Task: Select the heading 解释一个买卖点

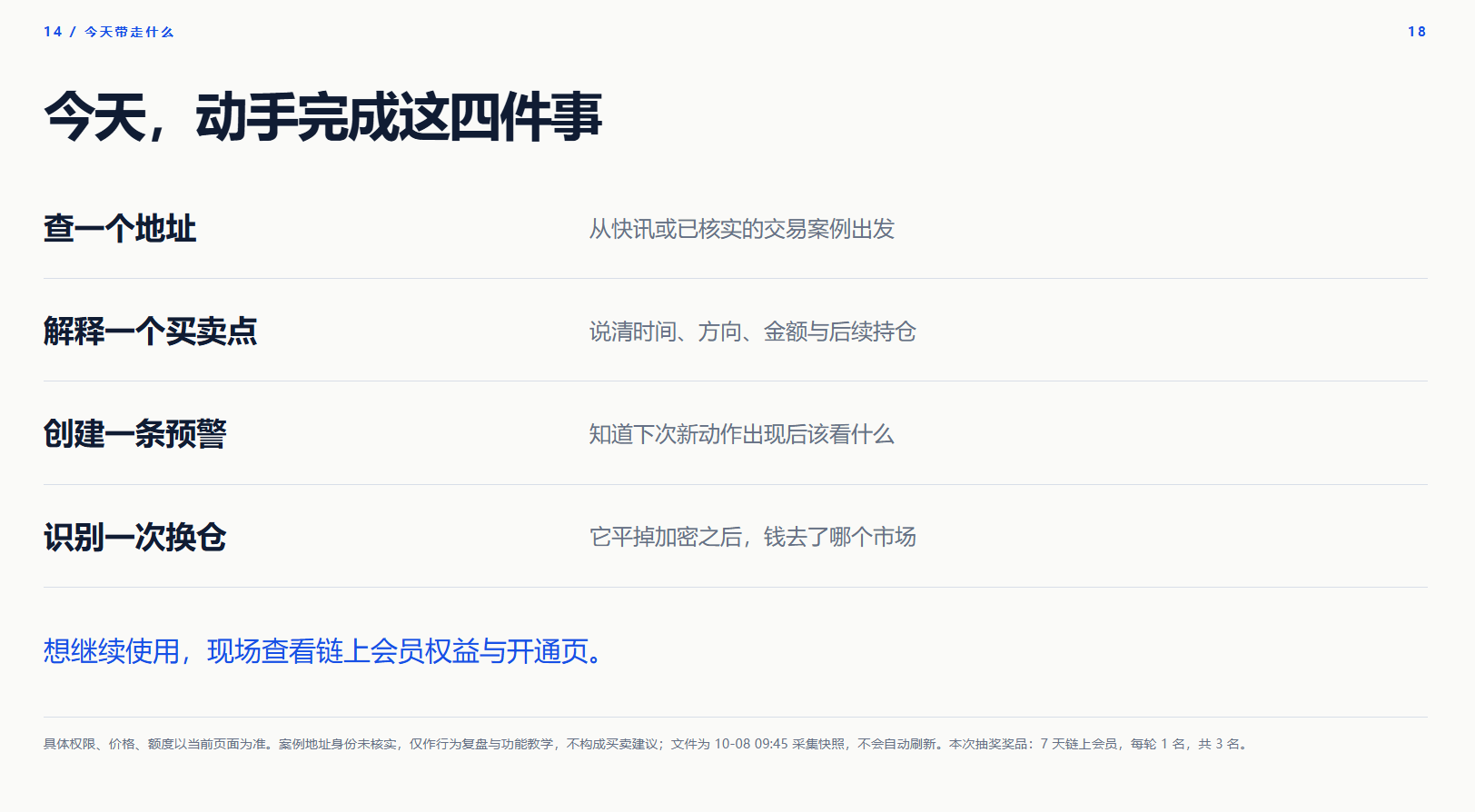Action: point(151,331)
